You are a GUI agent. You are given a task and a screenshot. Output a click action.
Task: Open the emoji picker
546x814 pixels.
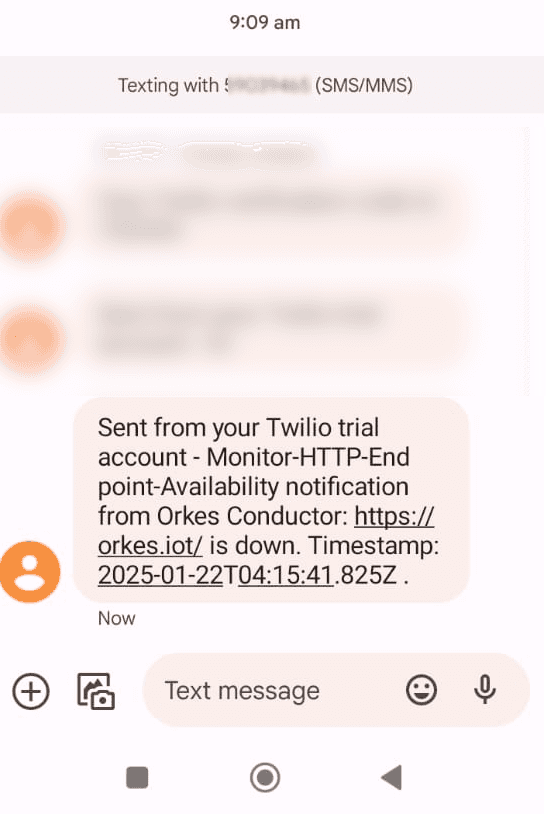[x=421, y=690]
